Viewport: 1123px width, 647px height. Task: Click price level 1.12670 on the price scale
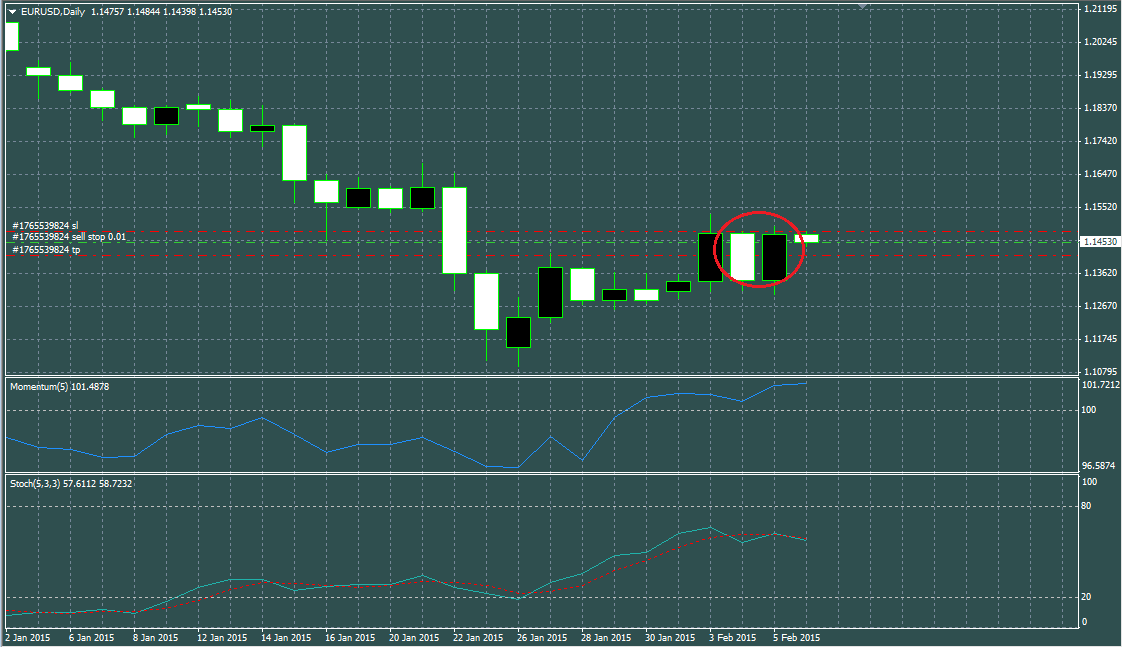[1101, 305]
